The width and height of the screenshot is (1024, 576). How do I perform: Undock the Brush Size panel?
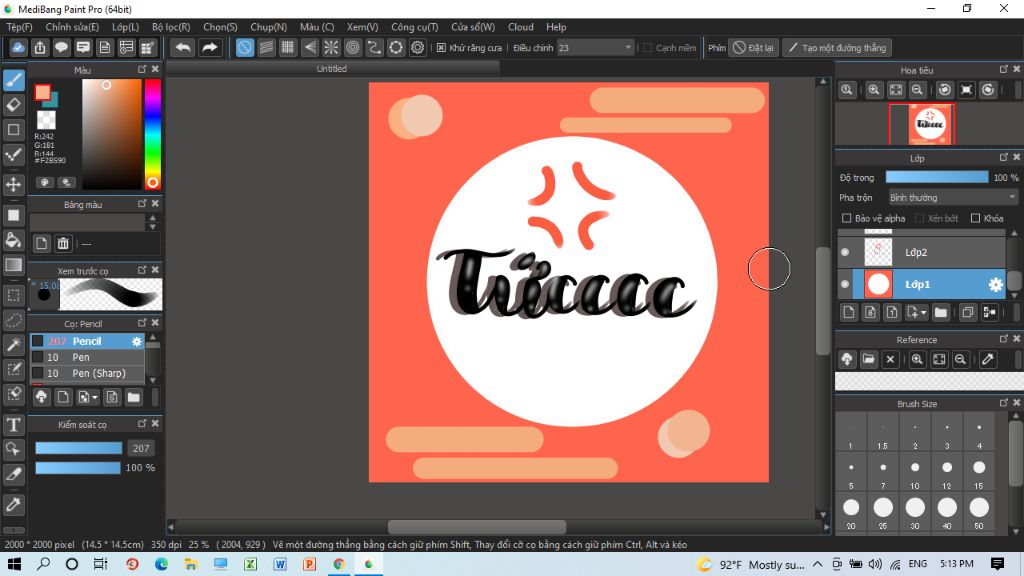[1004, 403]
